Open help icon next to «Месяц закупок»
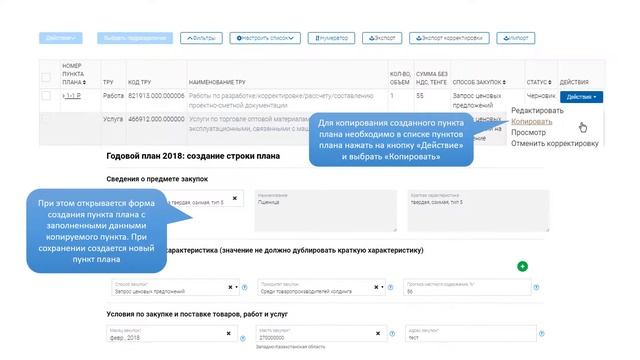Viewport: 640px width, 360px height. (x=243, y=338)
